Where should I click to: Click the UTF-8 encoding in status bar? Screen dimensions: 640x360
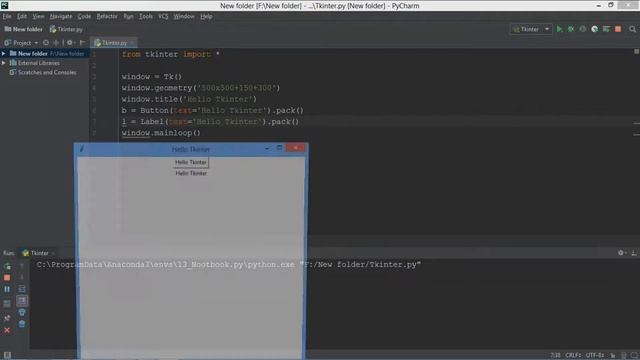(x=595, y=355)
